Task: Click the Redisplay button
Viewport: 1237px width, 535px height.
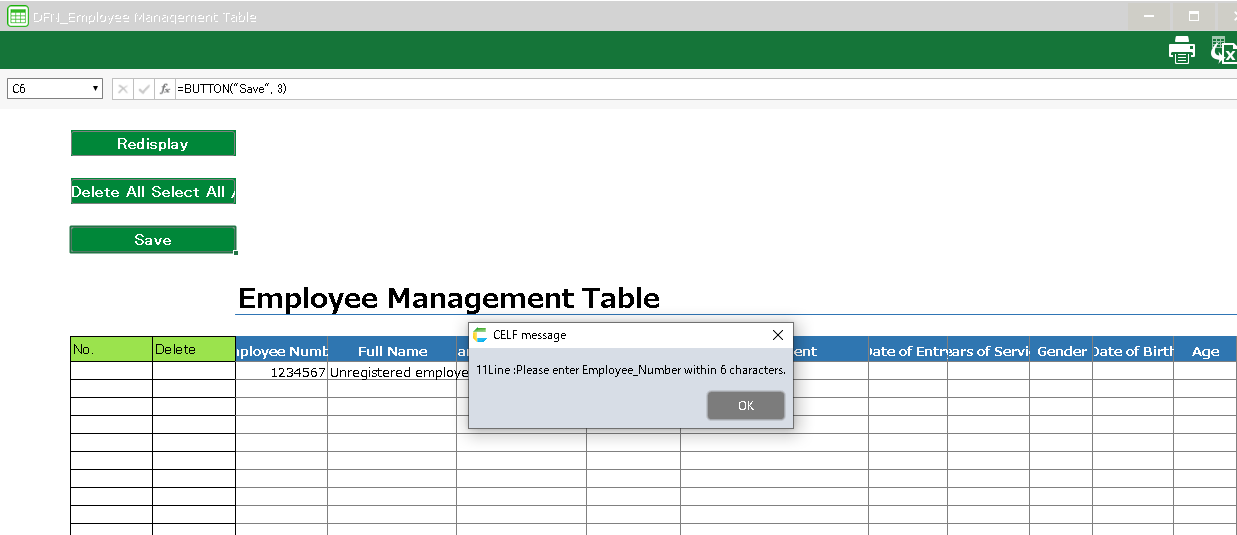Action: (153, 144)
